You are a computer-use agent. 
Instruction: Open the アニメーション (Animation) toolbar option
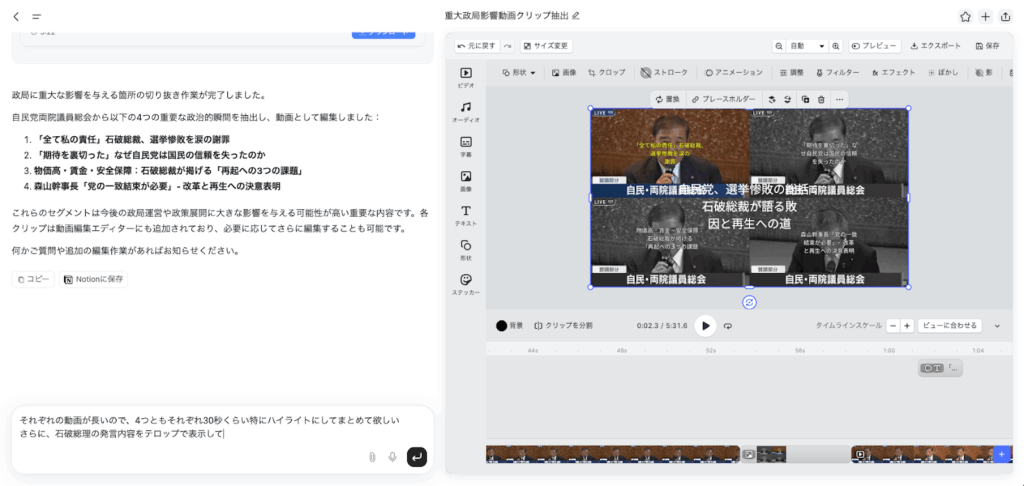click(733, 73)
